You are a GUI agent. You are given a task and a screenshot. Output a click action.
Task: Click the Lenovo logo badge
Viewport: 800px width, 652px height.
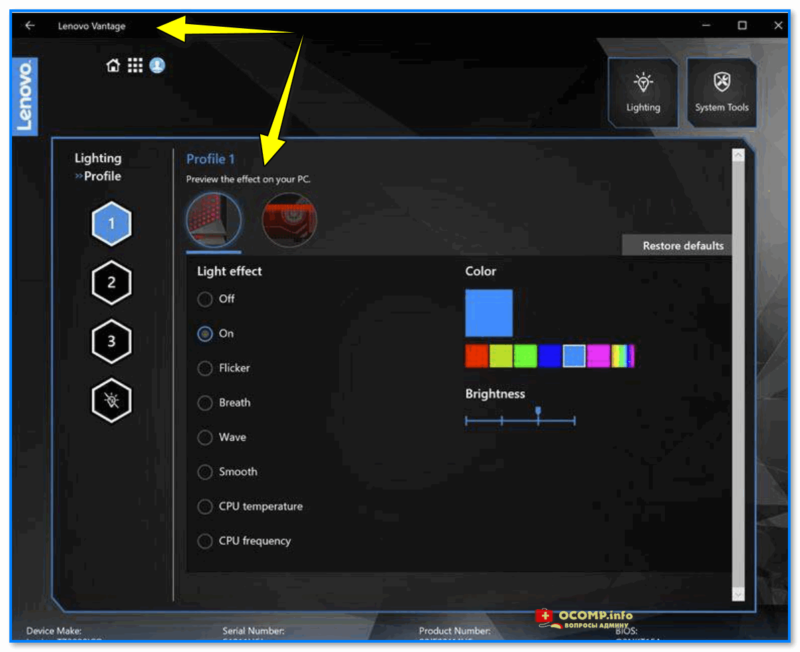click(24, 95)
